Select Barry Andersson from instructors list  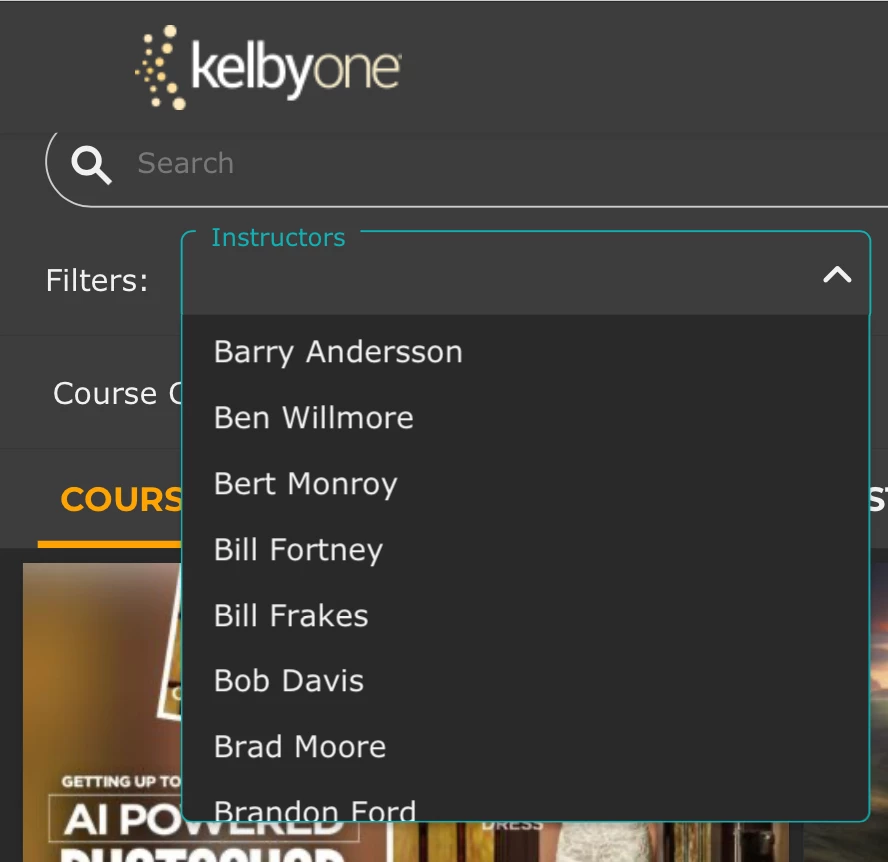[526, 352]
